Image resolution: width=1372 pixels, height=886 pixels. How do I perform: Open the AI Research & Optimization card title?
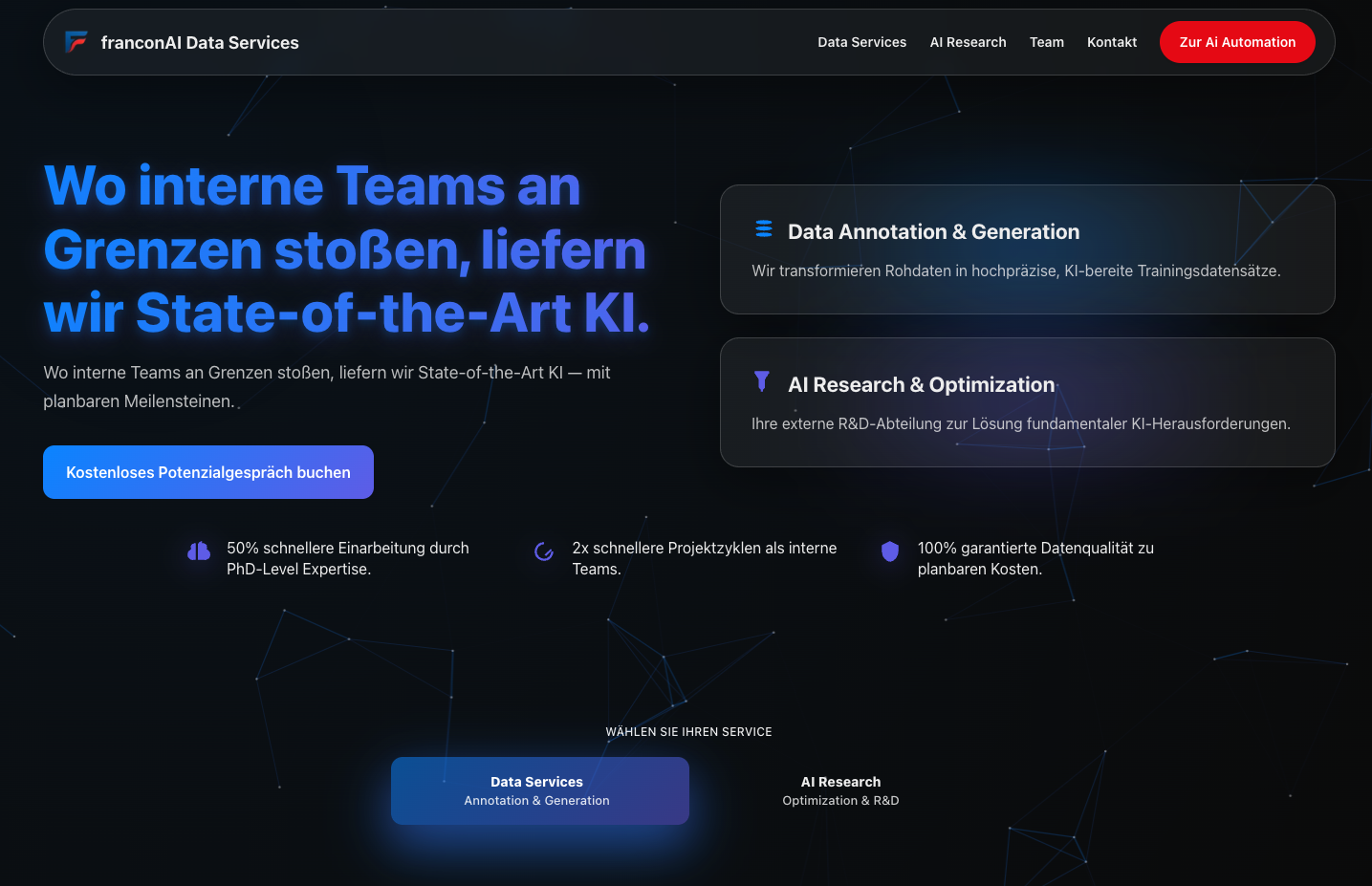[921, 385]
